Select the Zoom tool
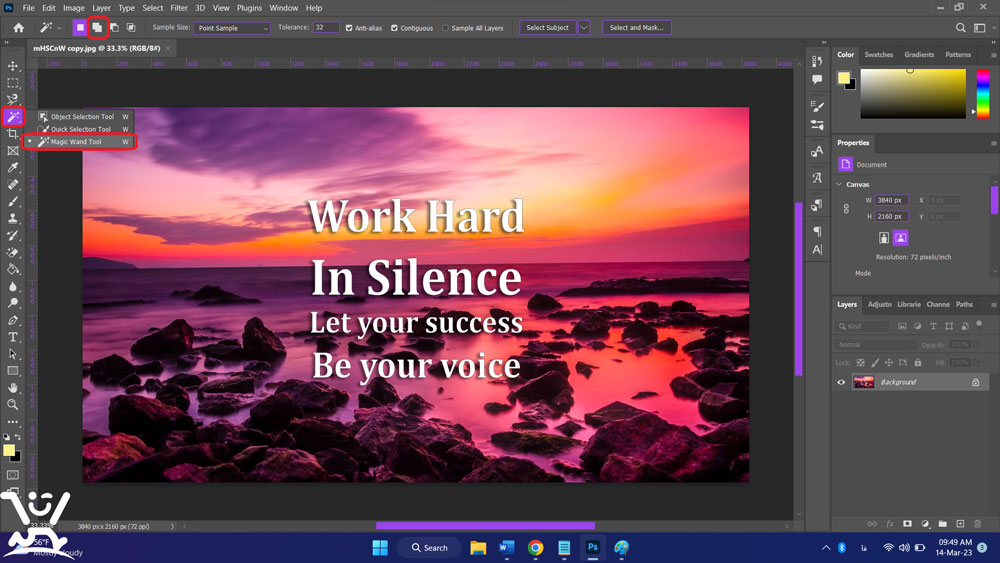The height and width of the screenshot is (563, 1000). click(13, 404)
